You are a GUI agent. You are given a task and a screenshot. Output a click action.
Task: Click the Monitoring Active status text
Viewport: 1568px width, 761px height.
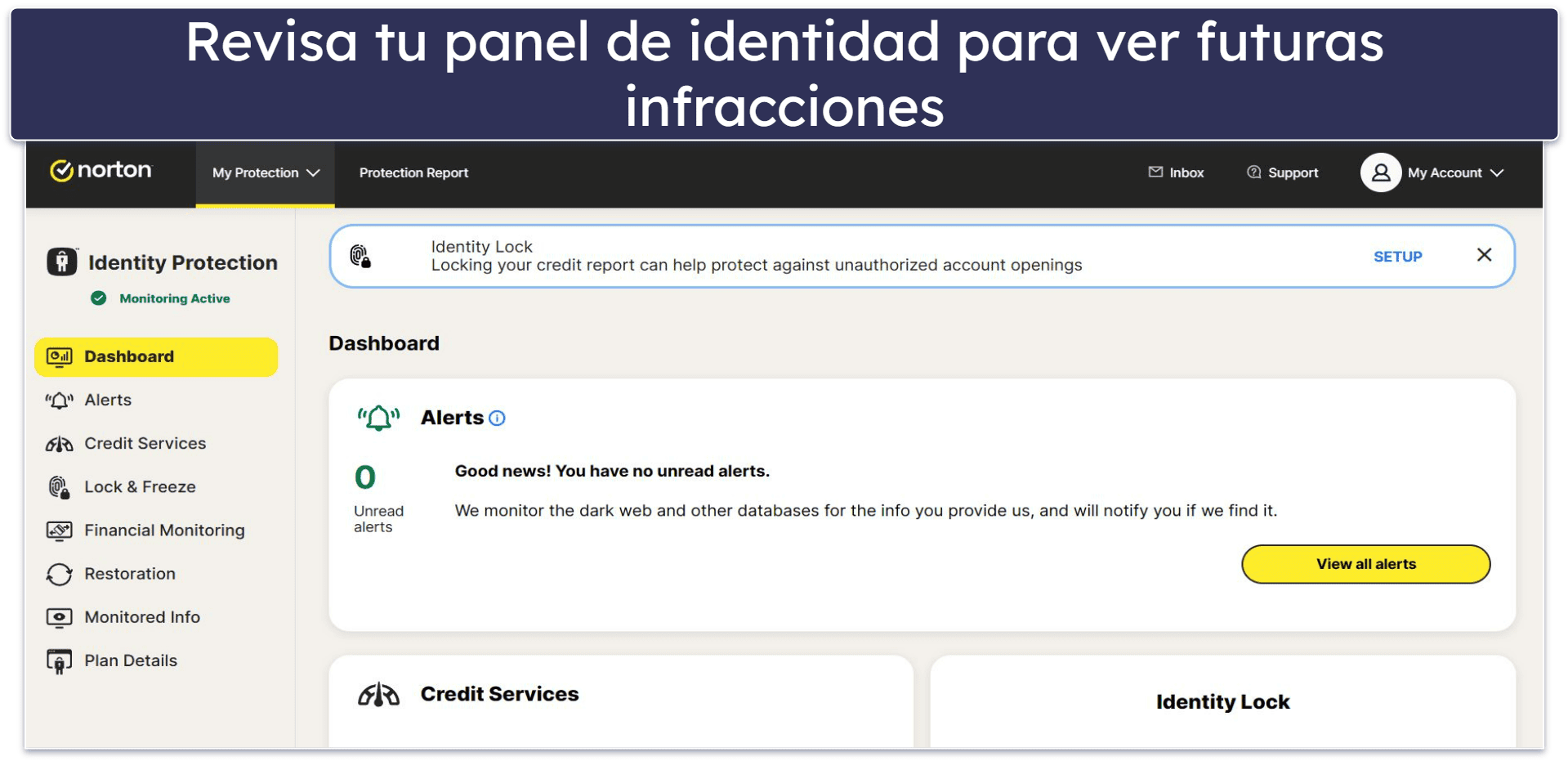coord(175,299)
